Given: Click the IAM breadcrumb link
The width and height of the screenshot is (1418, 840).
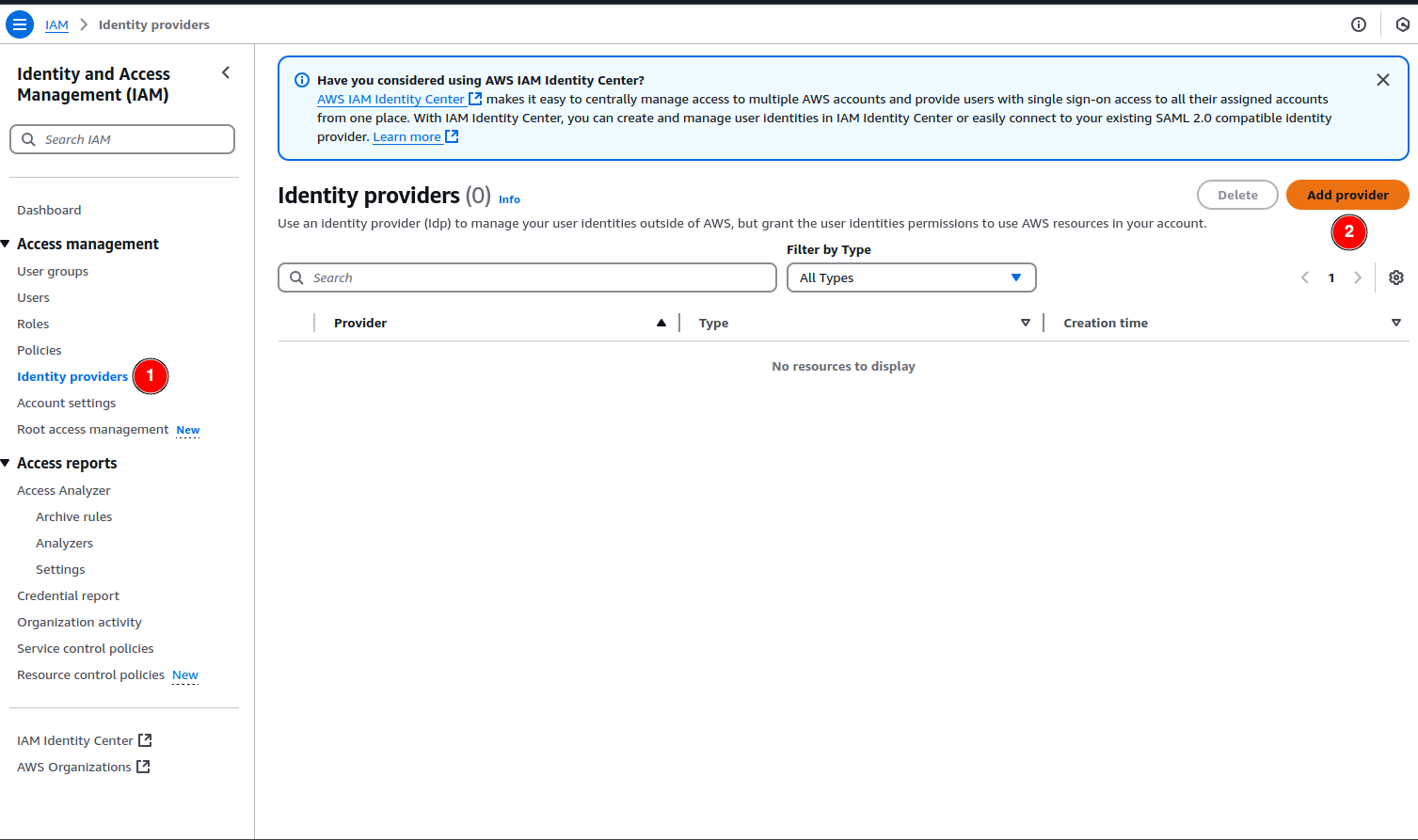Looking at the screenshot, I should pos(56,24).
